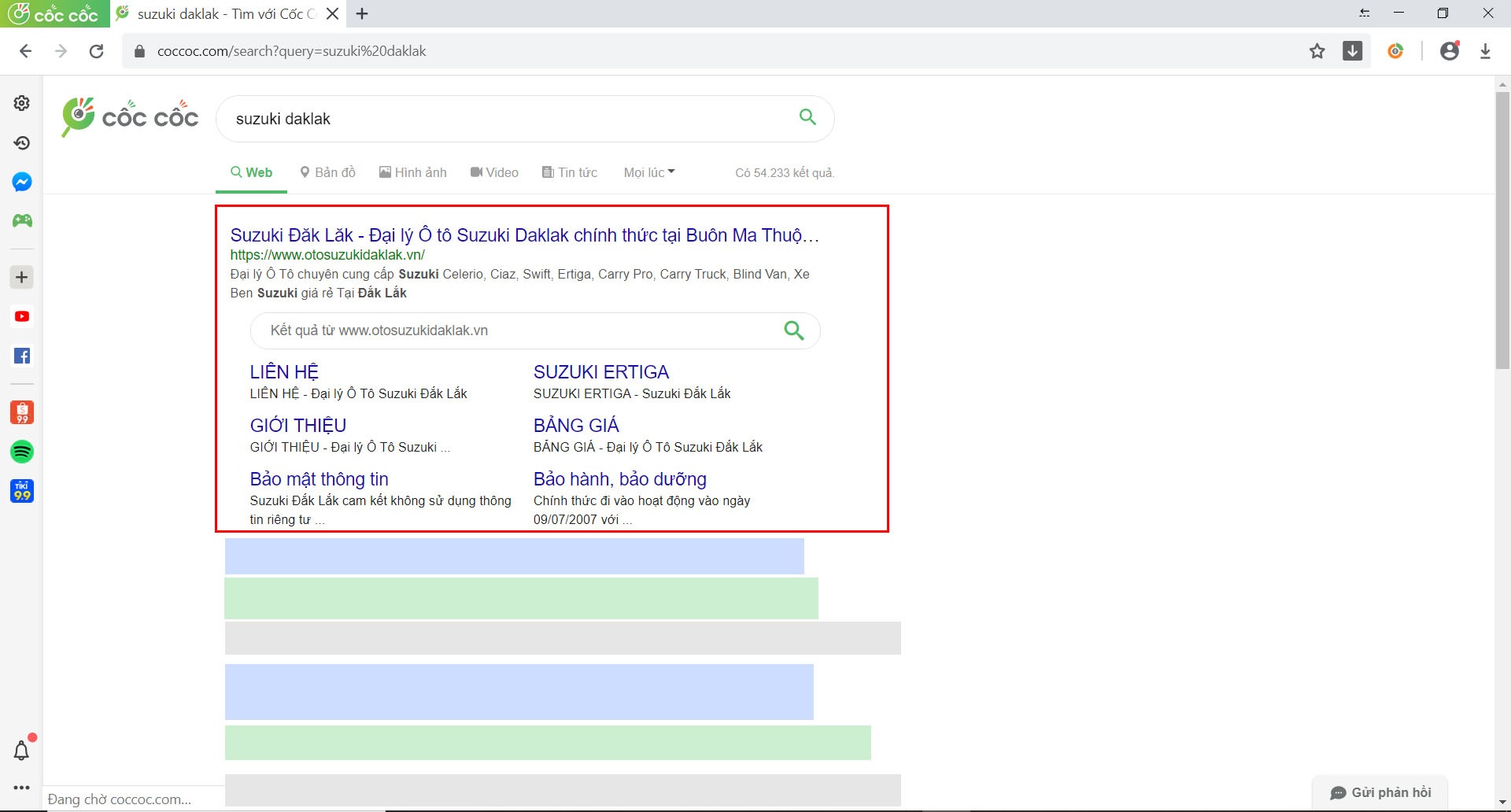Click the orange Cốc Cốc extension icon
This screenshot has height=812, width=1511.
coord(1396,51)
